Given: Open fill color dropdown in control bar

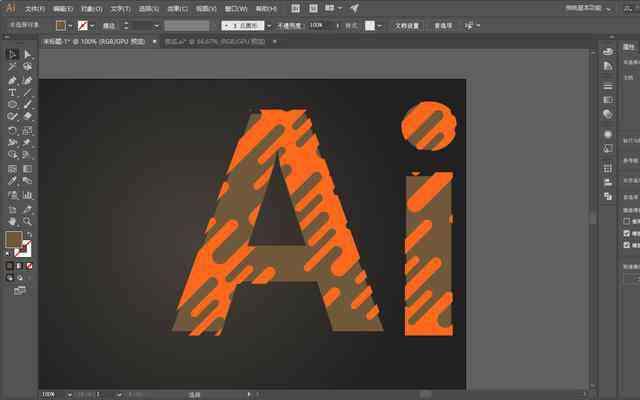Looking at the screenshot, I should click(x=70, y=26).
